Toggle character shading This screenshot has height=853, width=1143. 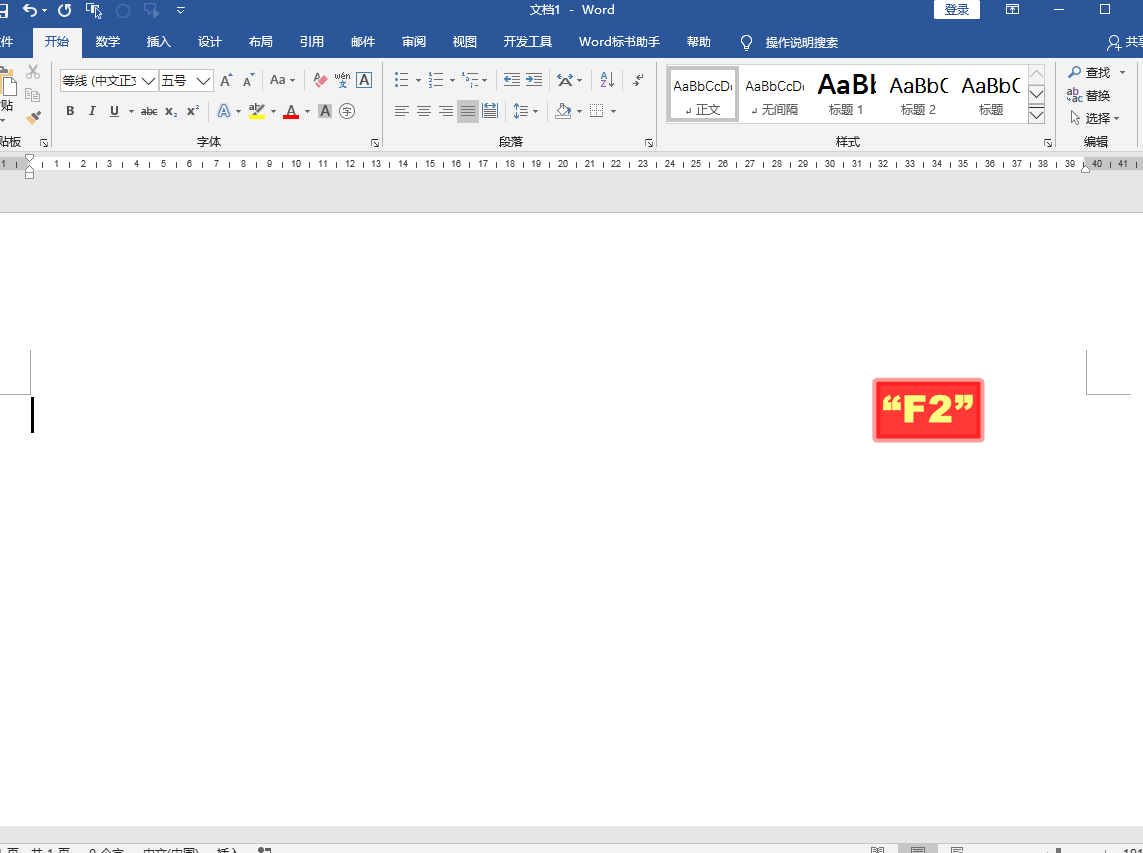(x=325, y=111)
